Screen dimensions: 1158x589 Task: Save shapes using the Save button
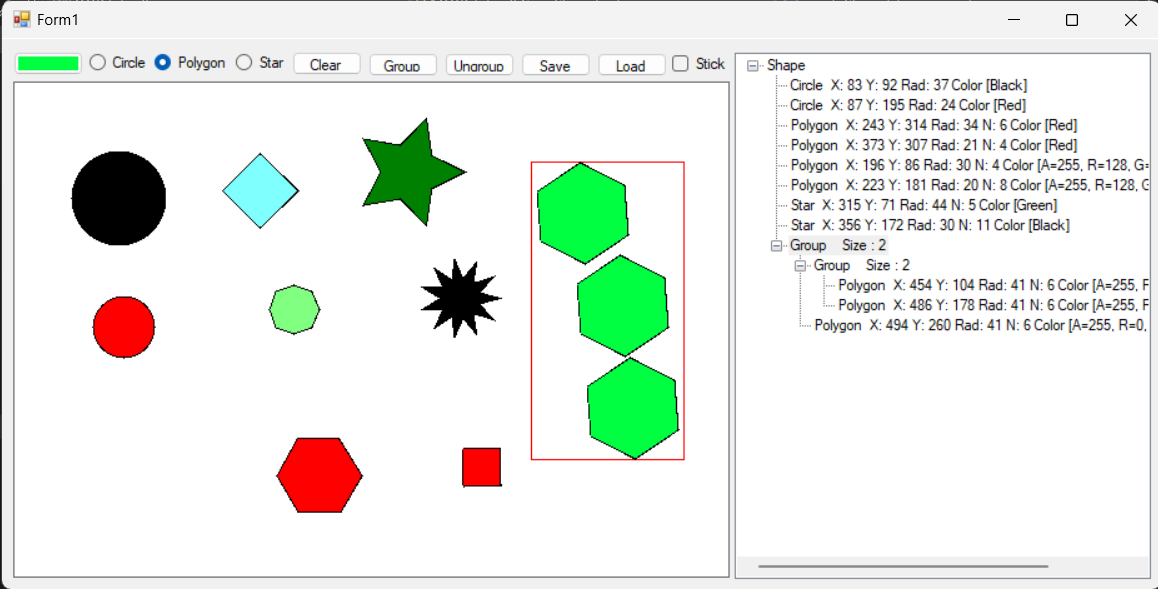tap(555, 64)
